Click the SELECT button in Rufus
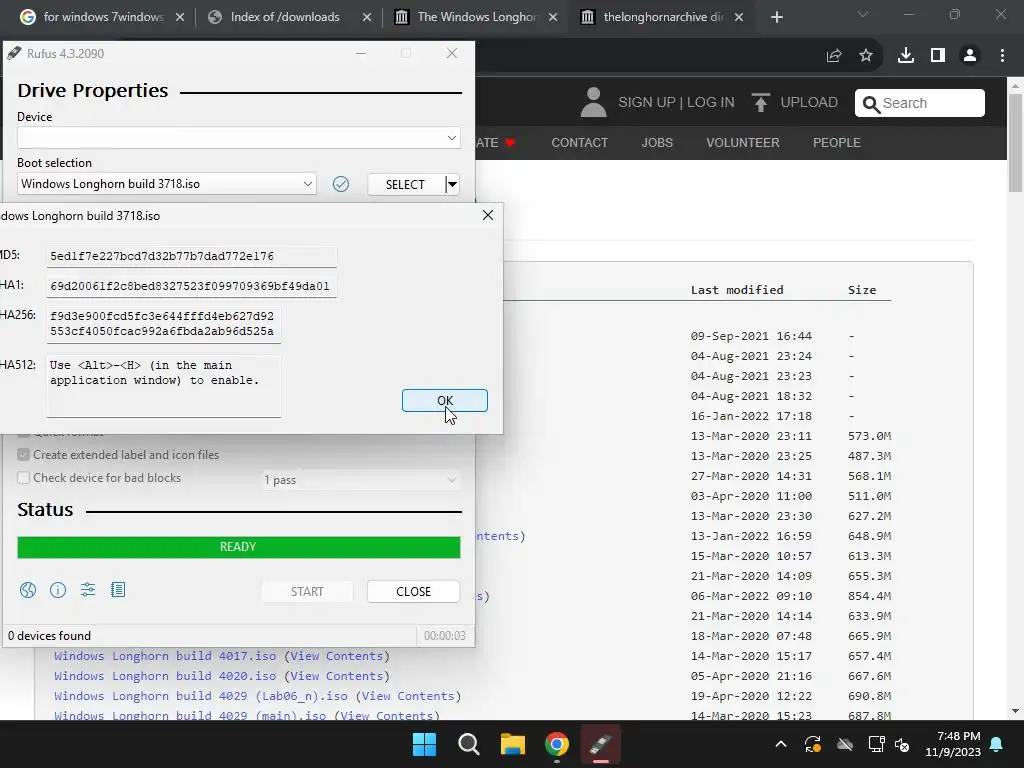Image resolution: width=1024 pixels, height=768 pixels. [406, 185]
